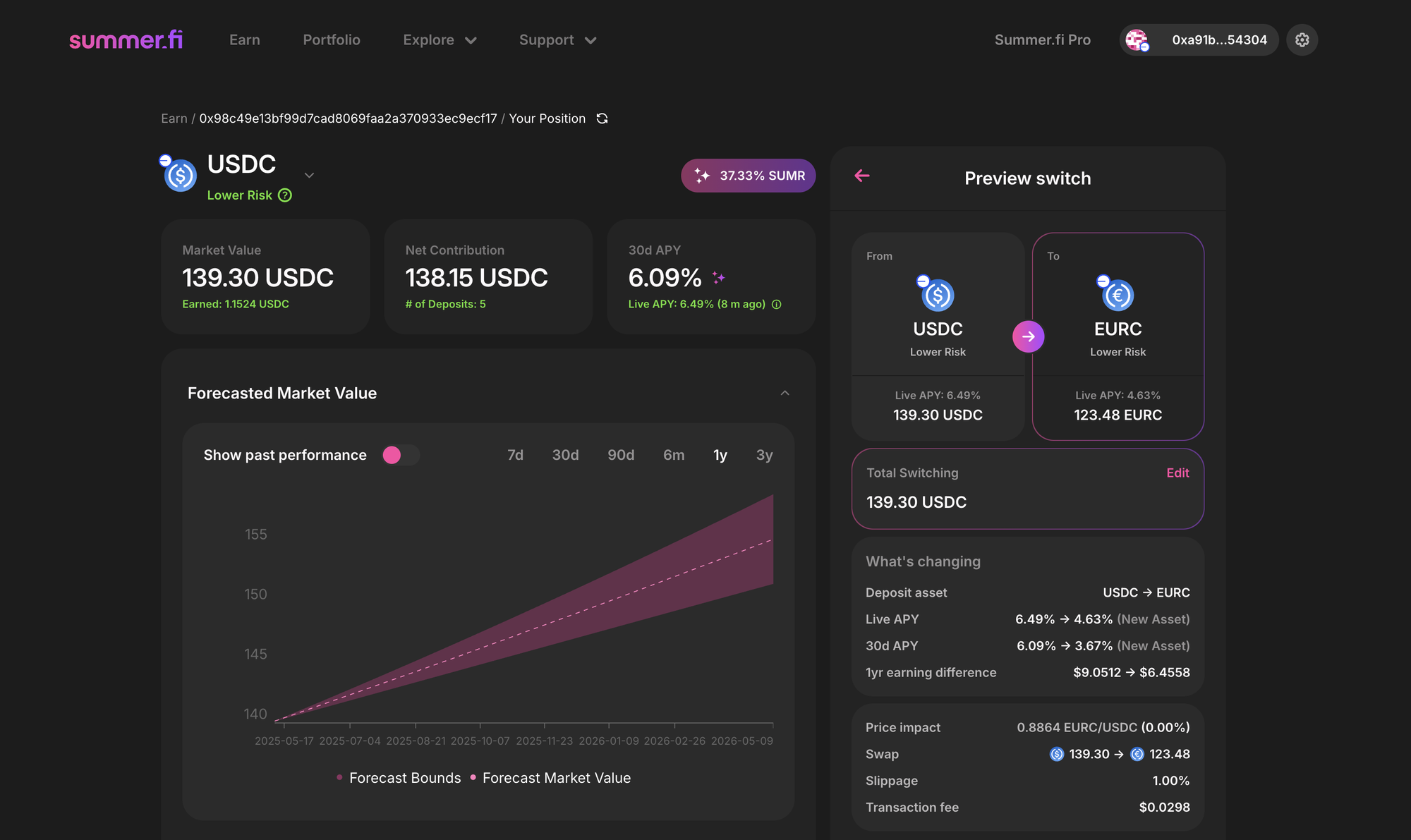Toggle Show past performance switch
This screenshot has width=1411, height=840.
pyautogui.click(x=400, y=455)
